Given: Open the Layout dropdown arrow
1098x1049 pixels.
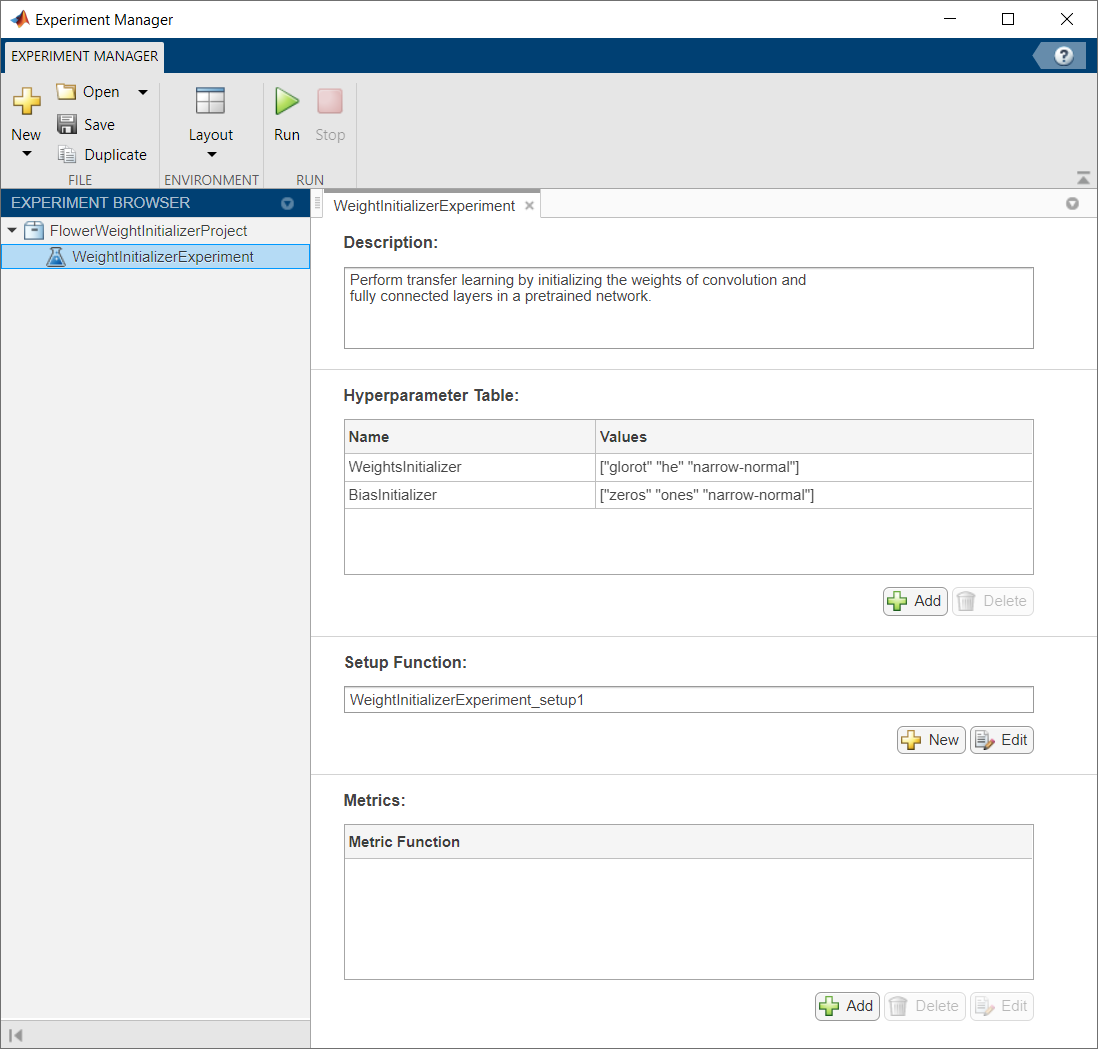Looking at the screenshot, I should tap(211, 155).
